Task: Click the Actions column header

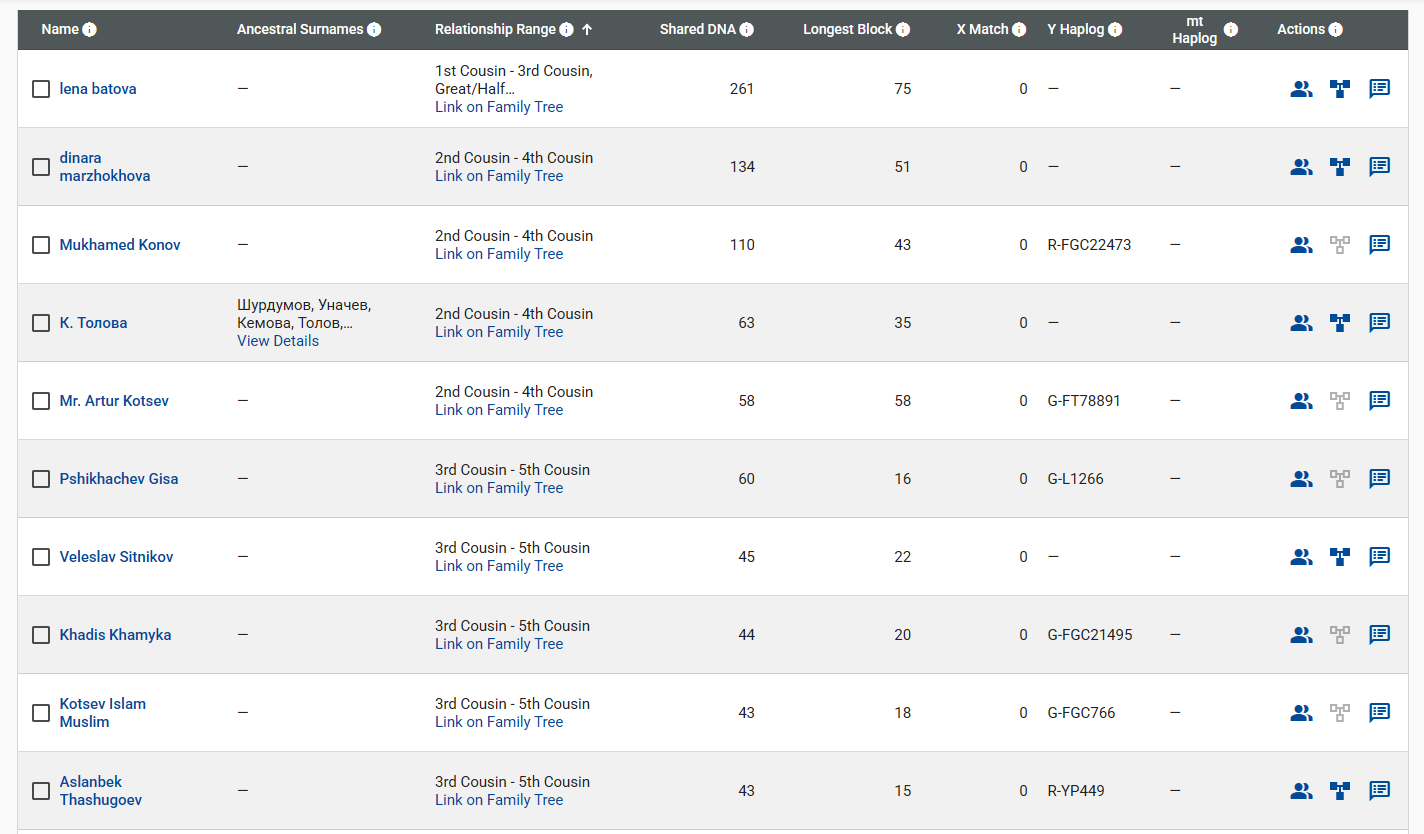Action: tap(1301, 30)
